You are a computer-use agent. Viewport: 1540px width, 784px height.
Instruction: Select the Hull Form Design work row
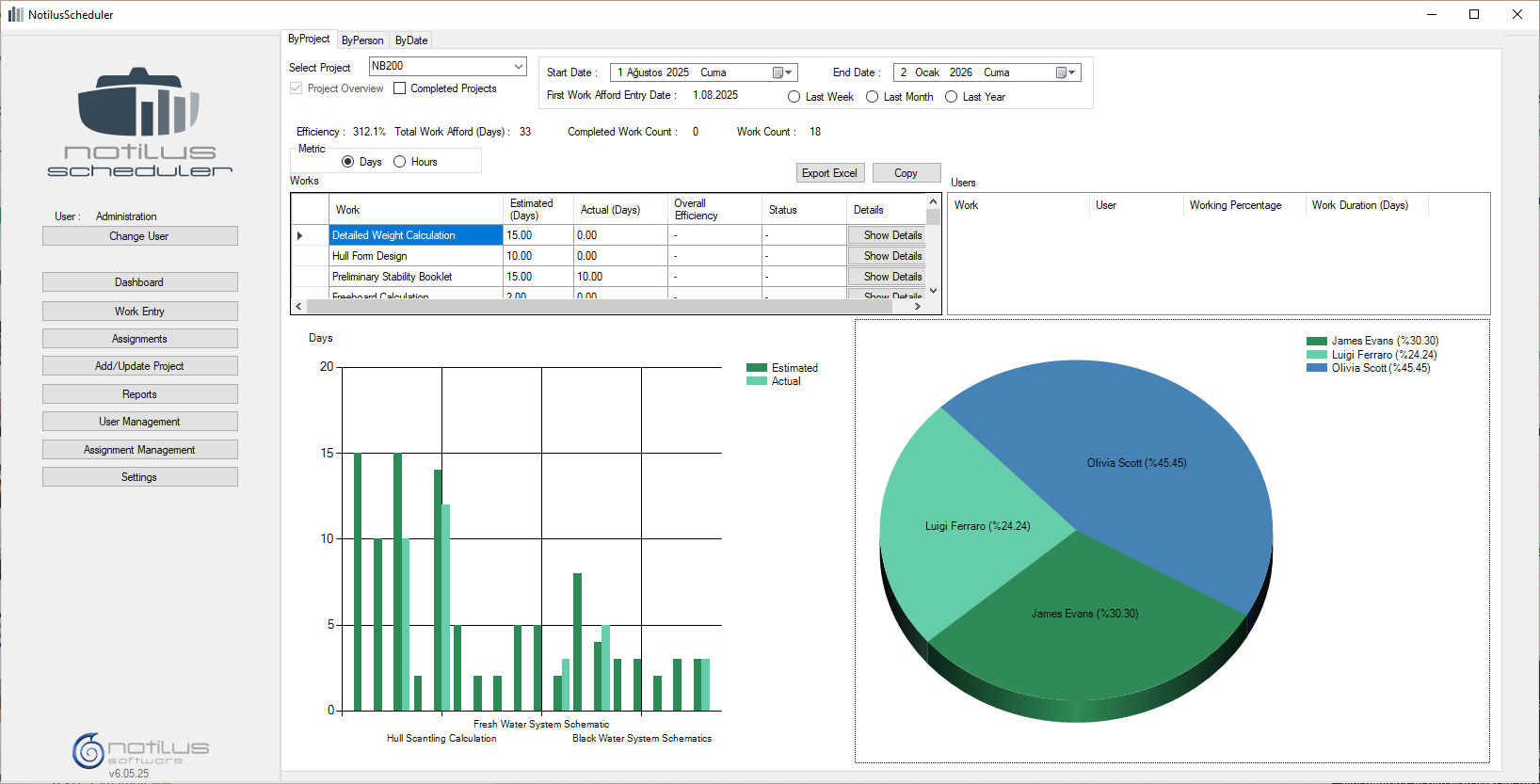click(x=415, y=256)
